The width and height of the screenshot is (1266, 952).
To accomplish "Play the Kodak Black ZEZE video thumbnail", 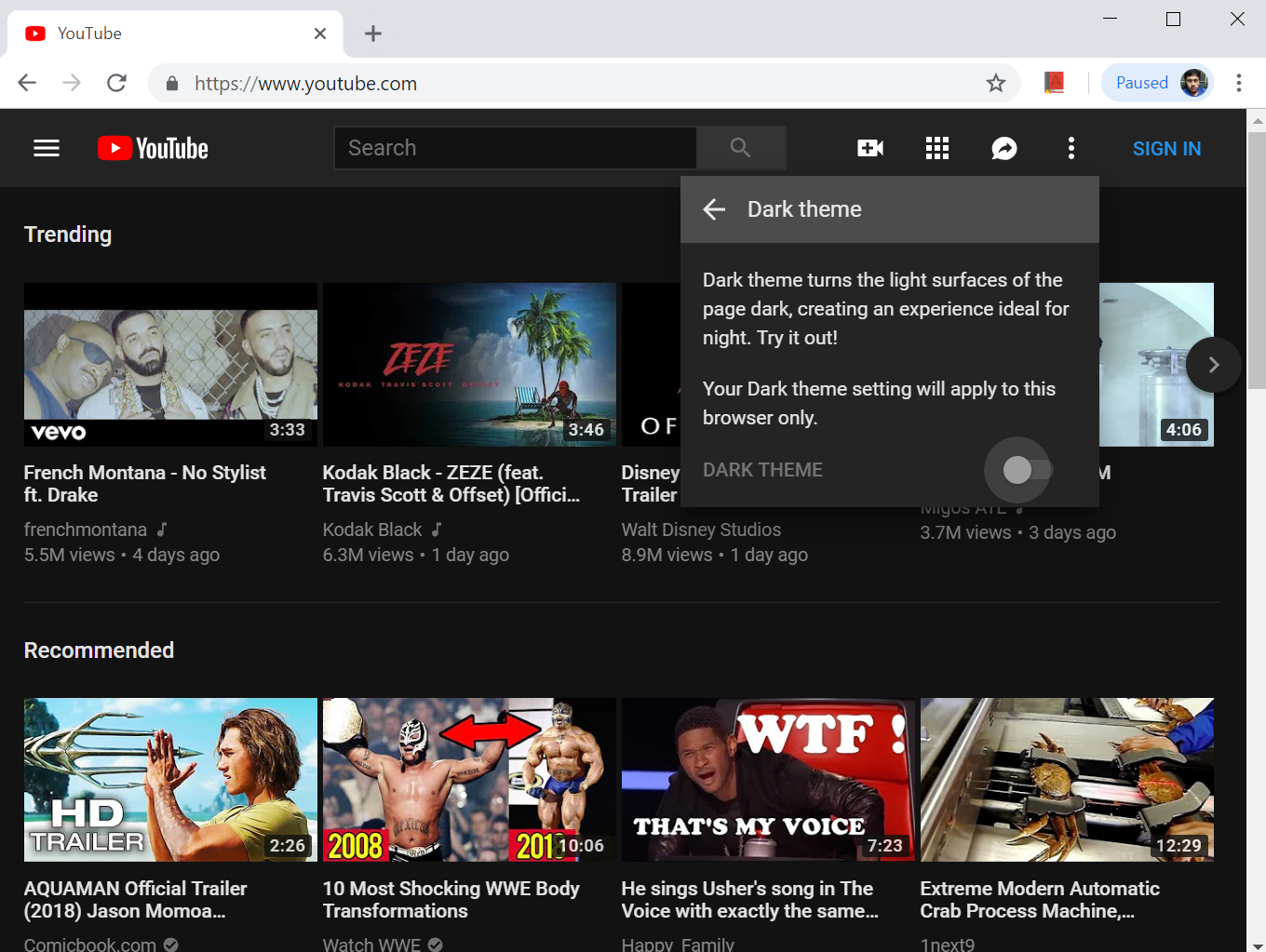I will click(x=468, y=365).
